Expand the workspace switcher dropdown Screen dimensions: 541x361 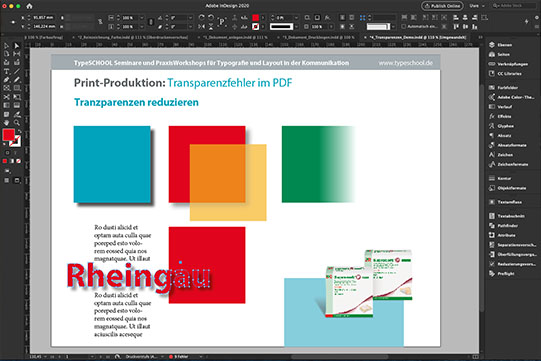tap(477, 6)
